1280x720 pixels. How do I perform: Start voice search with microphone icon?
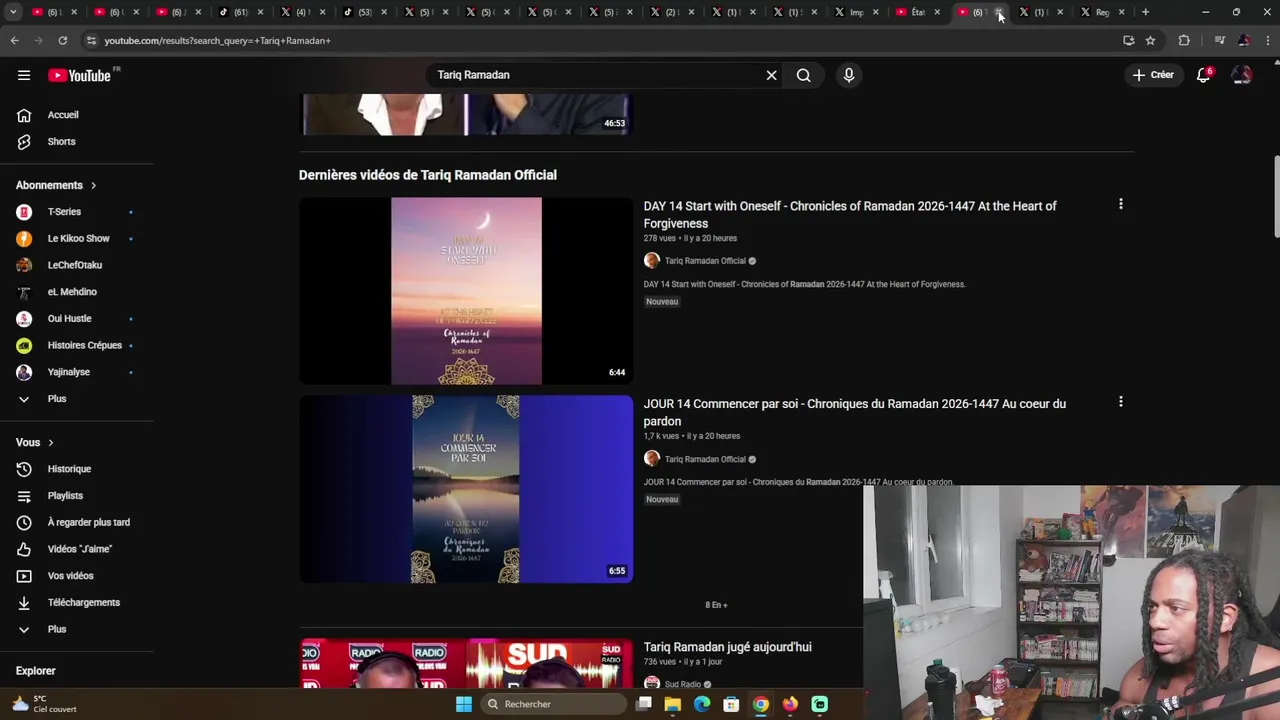849,75
